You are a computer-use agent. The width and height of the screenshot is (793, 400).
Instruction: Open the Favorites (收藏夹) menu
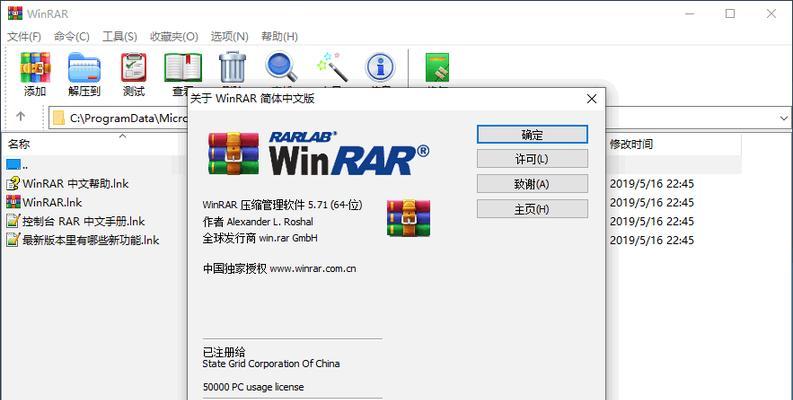pos(174,36)
